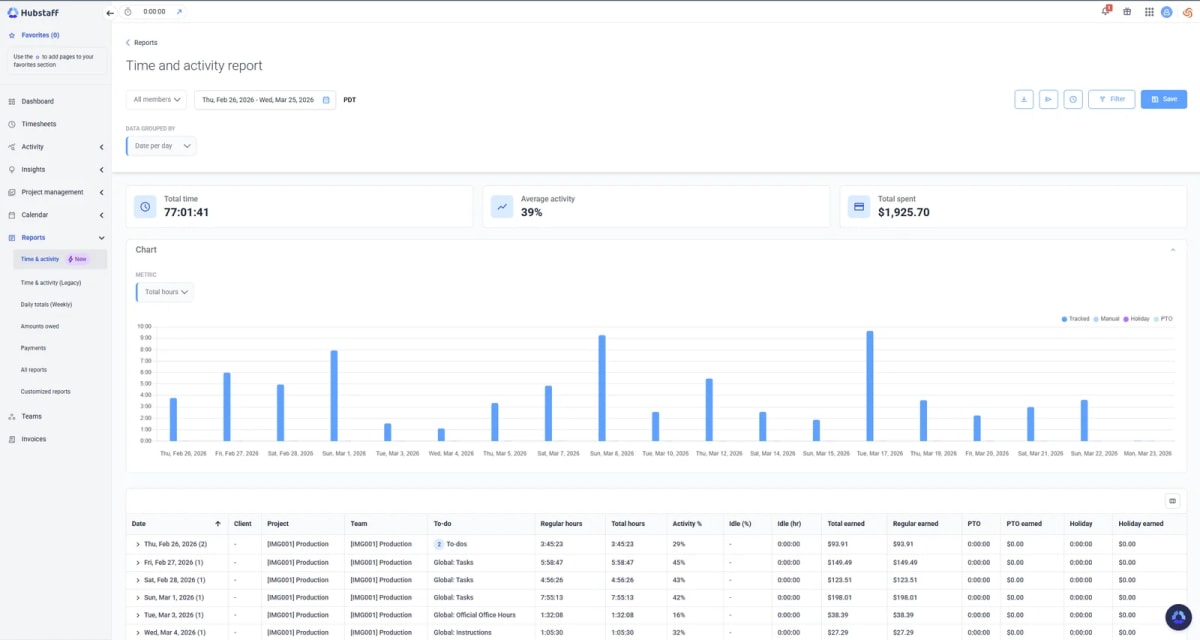Viewport: 1200px width, 640px height.
Task: Open Time & activity (Legacy) report
Action: (51, 282)
